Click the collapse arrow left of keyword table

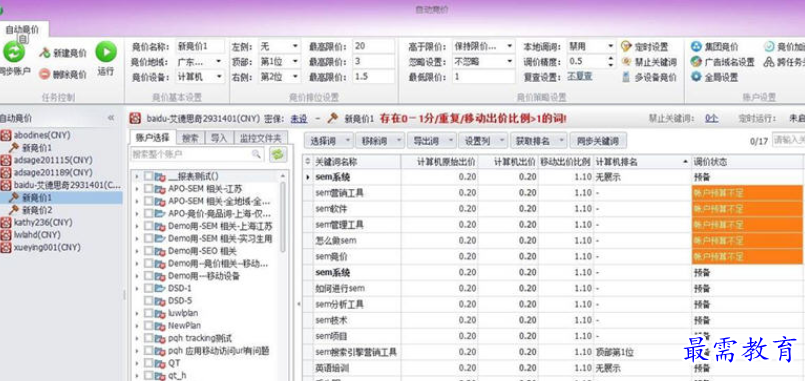coord(299,304)
